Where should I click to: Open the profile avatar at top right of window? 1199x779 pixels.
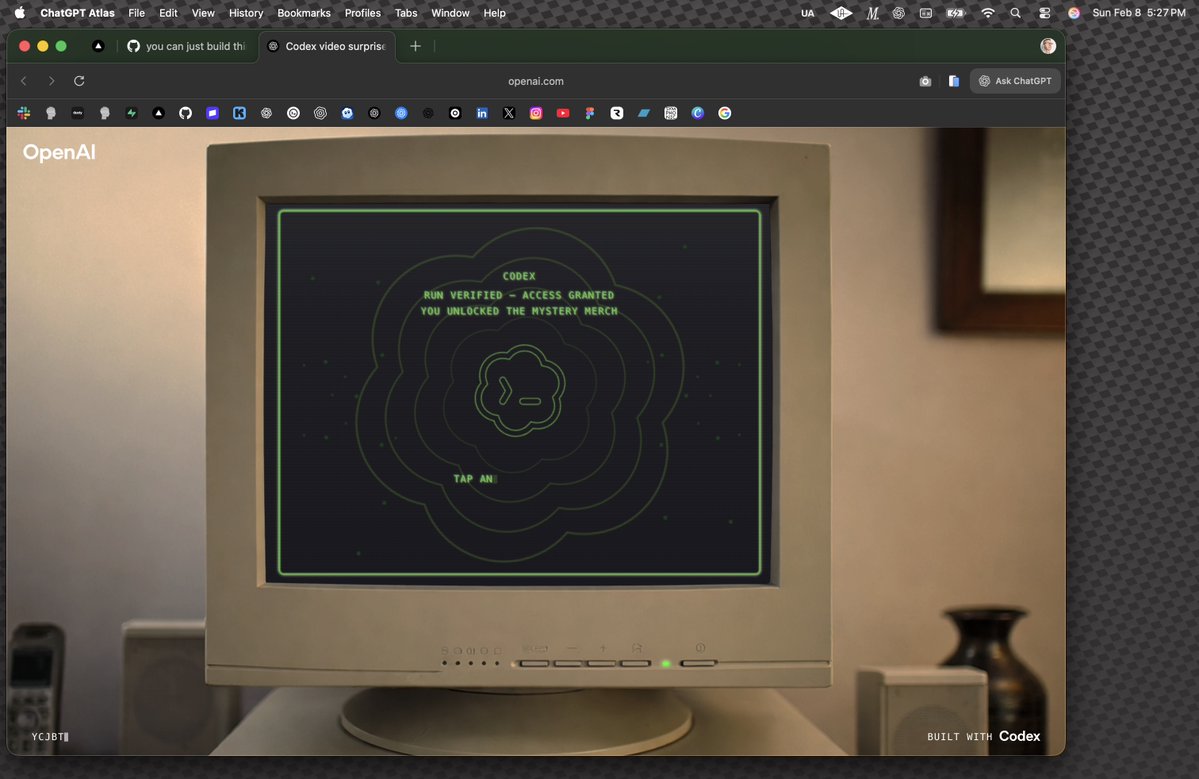tap(1048, 46)
